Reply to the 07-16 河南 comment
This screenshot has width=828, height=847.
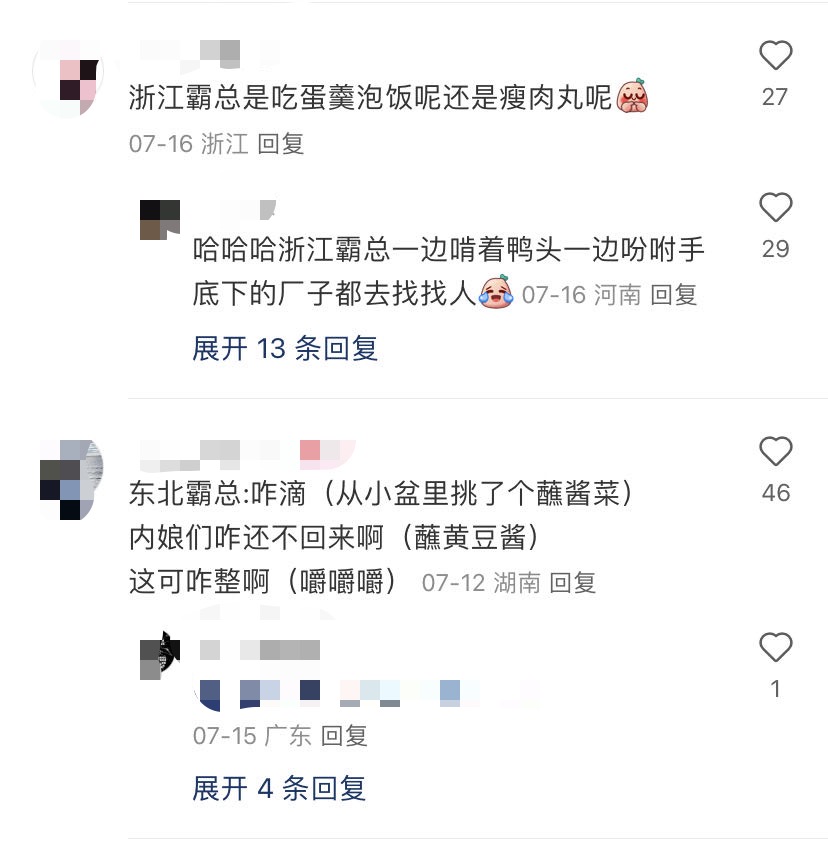pyautogui.click(x=674, y=295)
